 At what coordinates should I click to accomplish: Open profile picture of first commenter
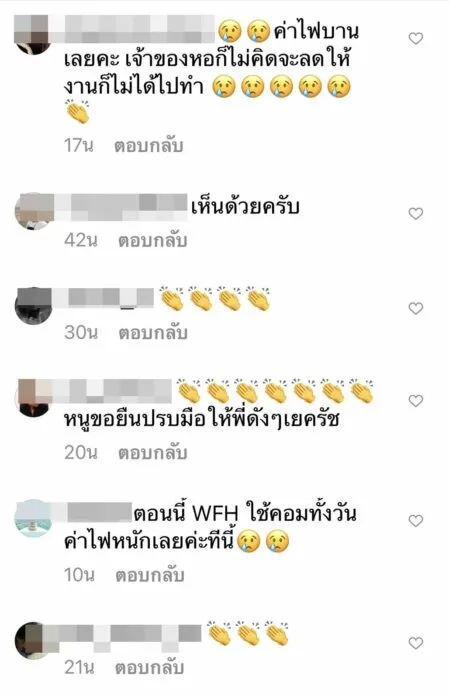coord(33,35)
